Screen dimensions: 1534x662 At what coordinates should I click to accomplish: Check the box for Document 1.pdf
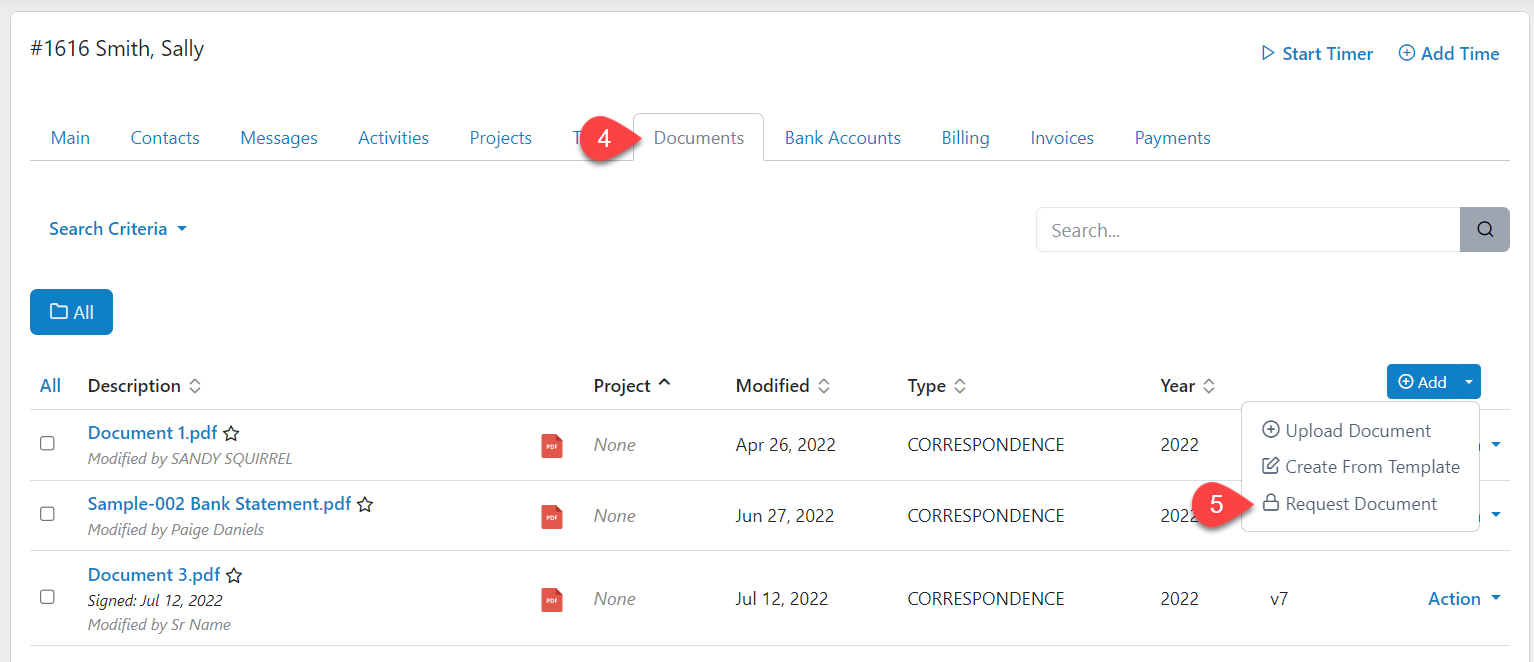47,443
